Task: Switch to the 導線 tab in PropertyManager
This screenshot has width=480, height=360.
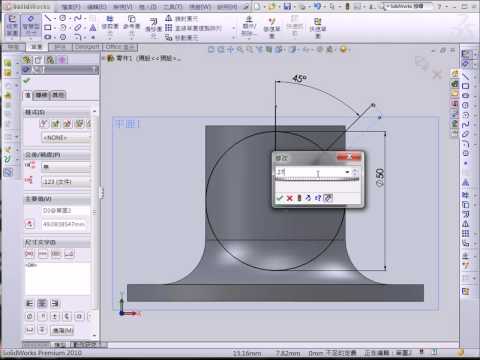Action: pos(42,95)
